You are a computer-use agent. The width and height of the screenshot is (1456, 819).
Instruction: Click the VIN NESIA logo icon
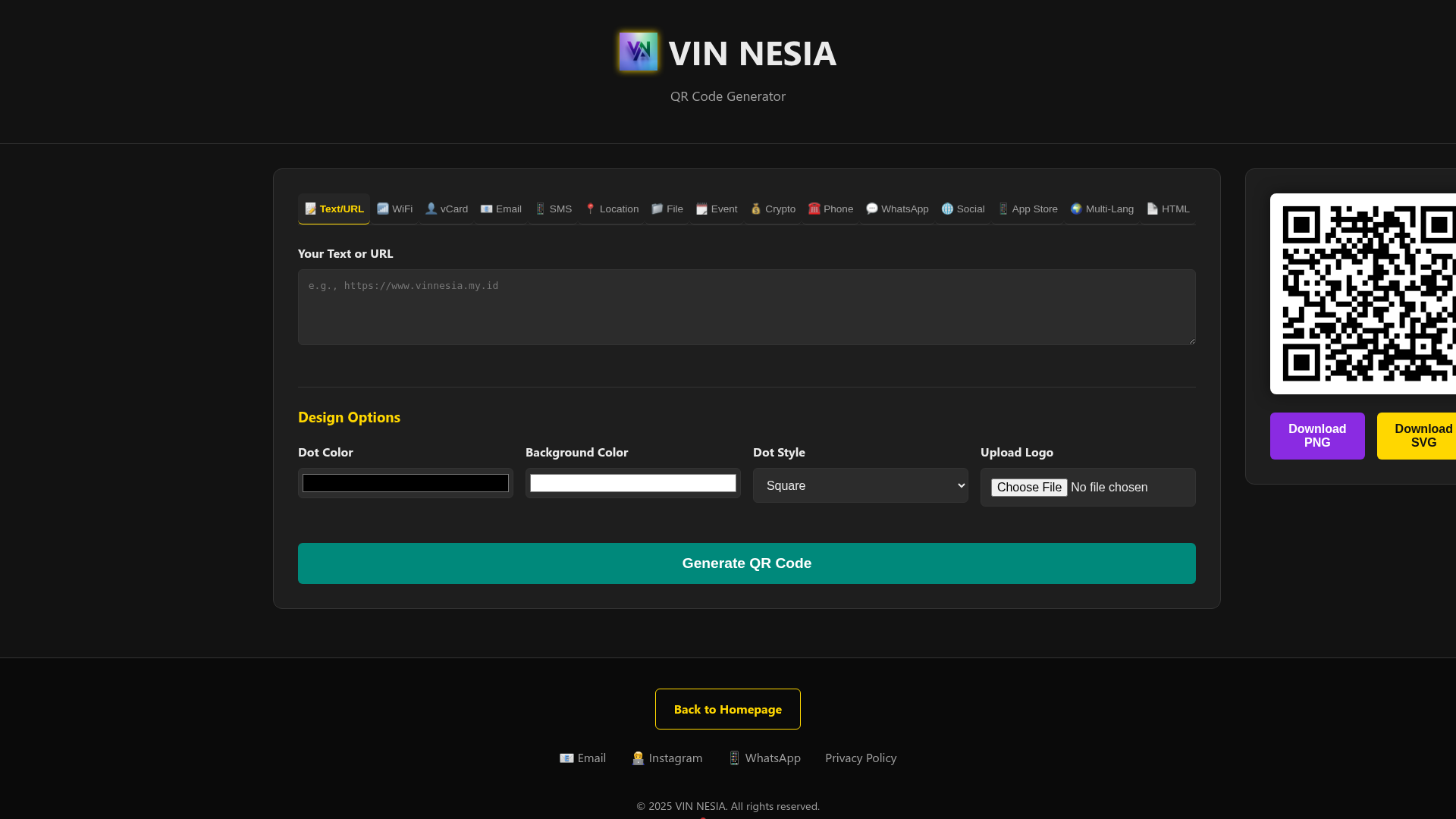click(638, 52)
